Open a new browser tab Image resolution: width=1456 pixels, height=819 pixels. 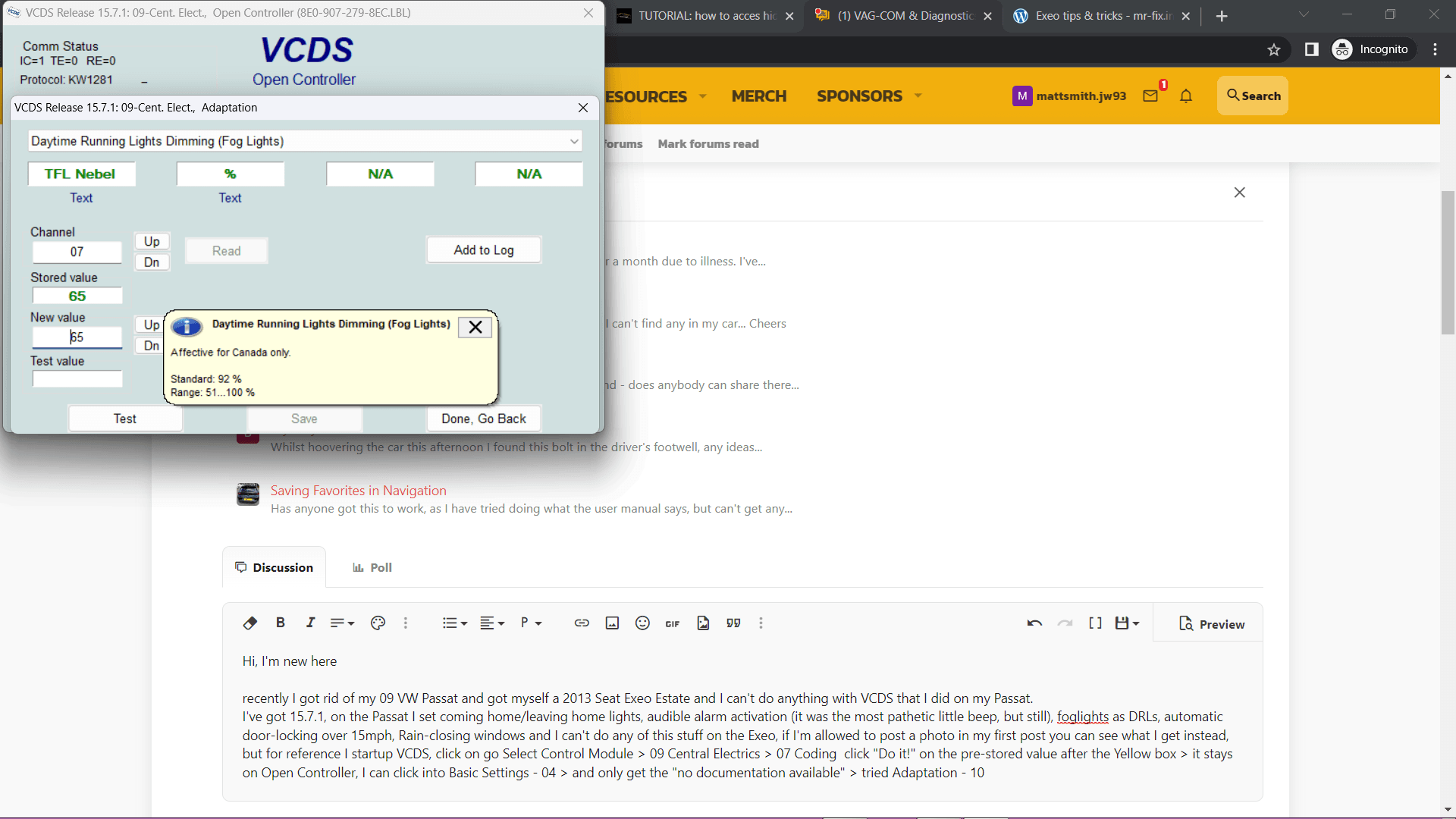[x=1222, y=16]
